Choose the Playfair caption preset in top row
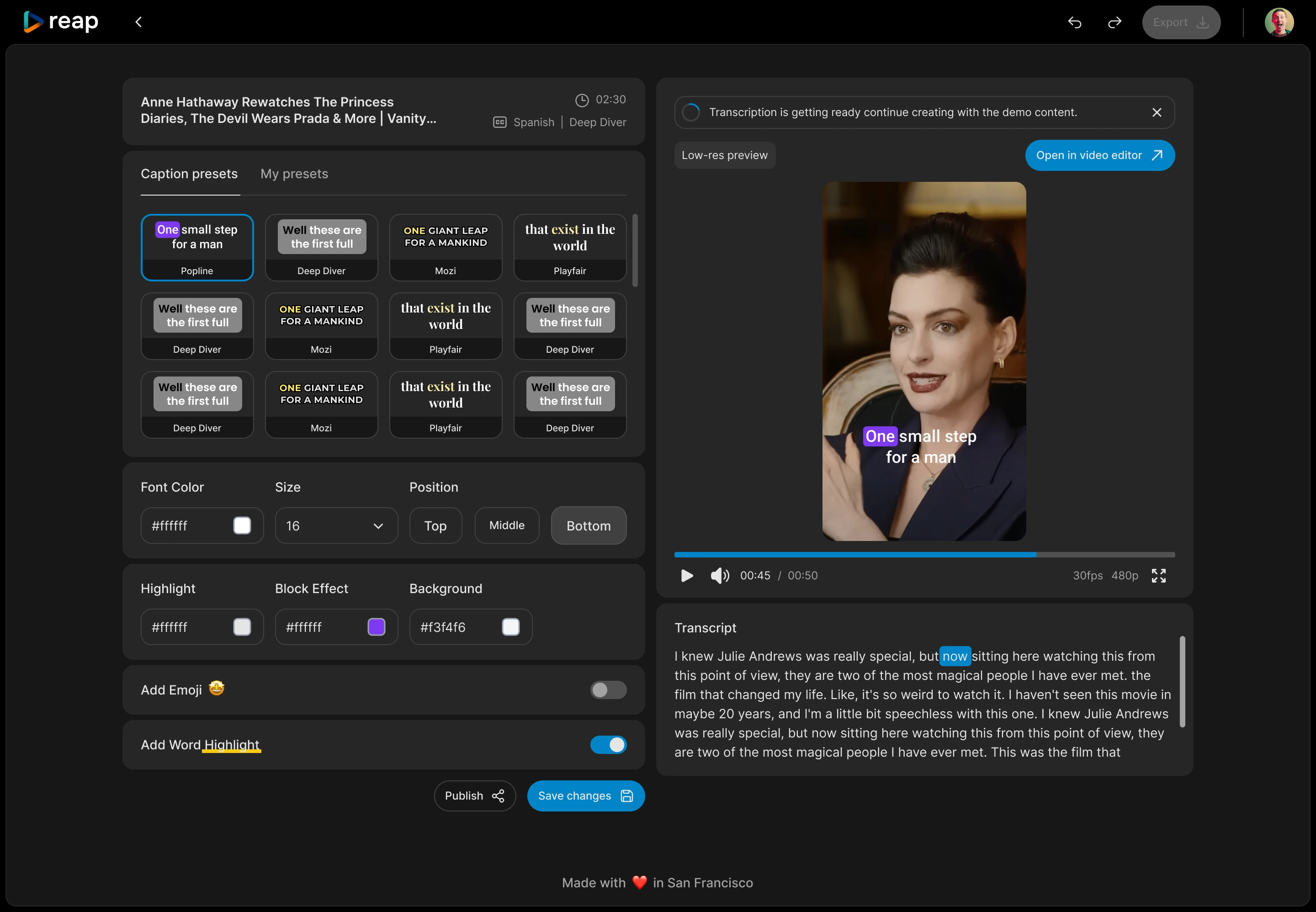Viewport: 1316px width, 912px height. pyautogui.click(x=570, y=248)
